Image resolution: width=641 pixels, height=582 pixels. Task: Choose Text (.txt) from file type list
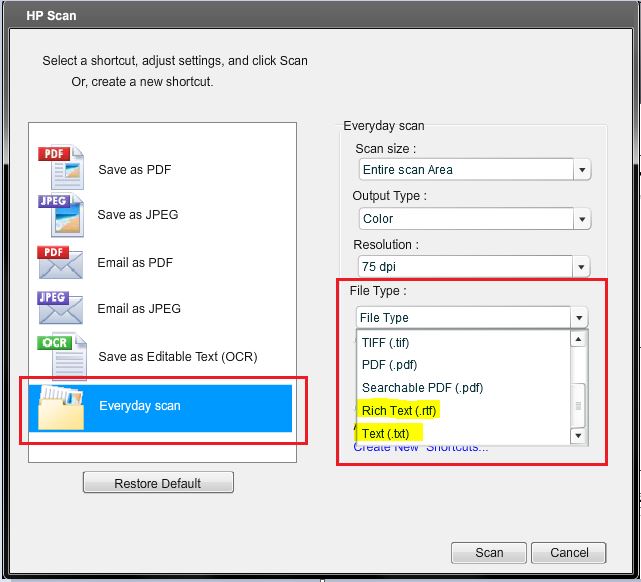click(x=385, y=433)
